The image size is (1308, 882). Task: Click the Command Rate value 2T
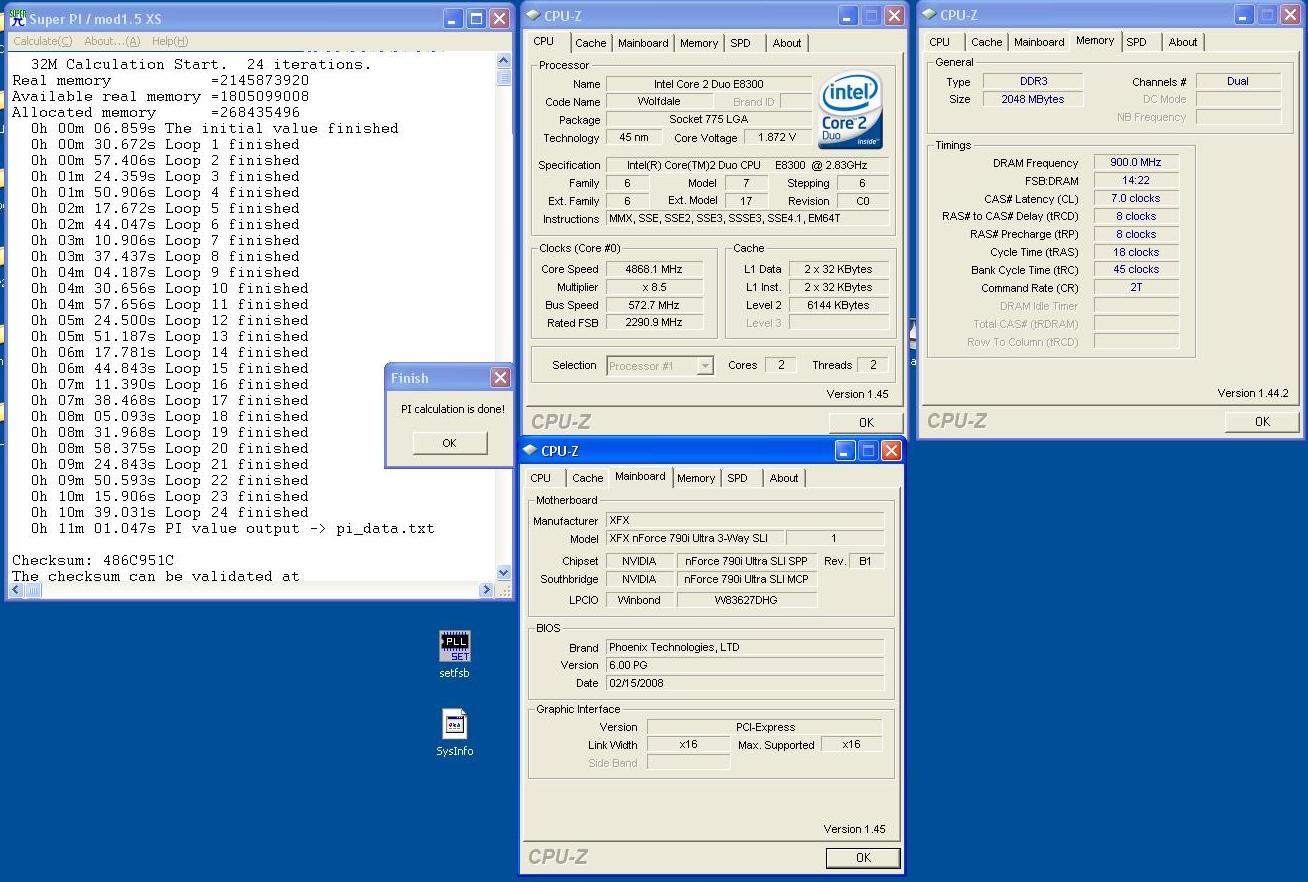[x=1136, y=287]
